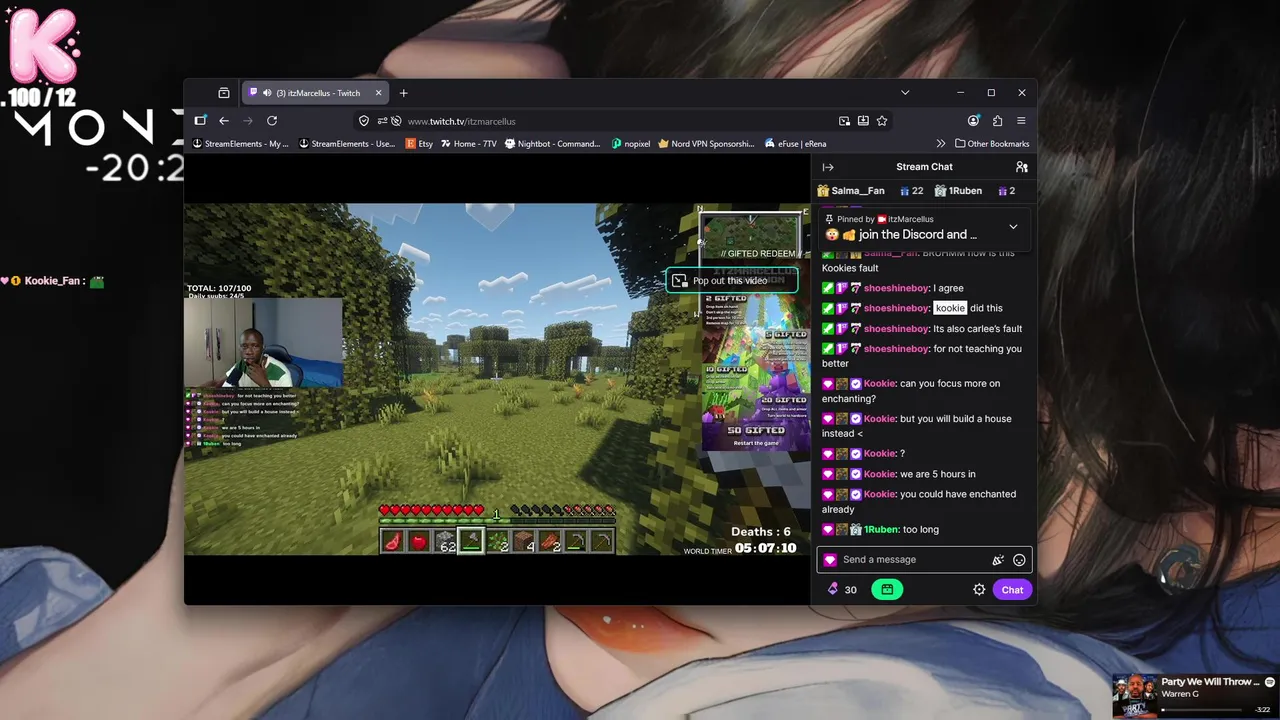This screenshot has height=720, width=1280.
Task: Open the StreamElements - Use... bookmark
Action: tap(347, 144)
